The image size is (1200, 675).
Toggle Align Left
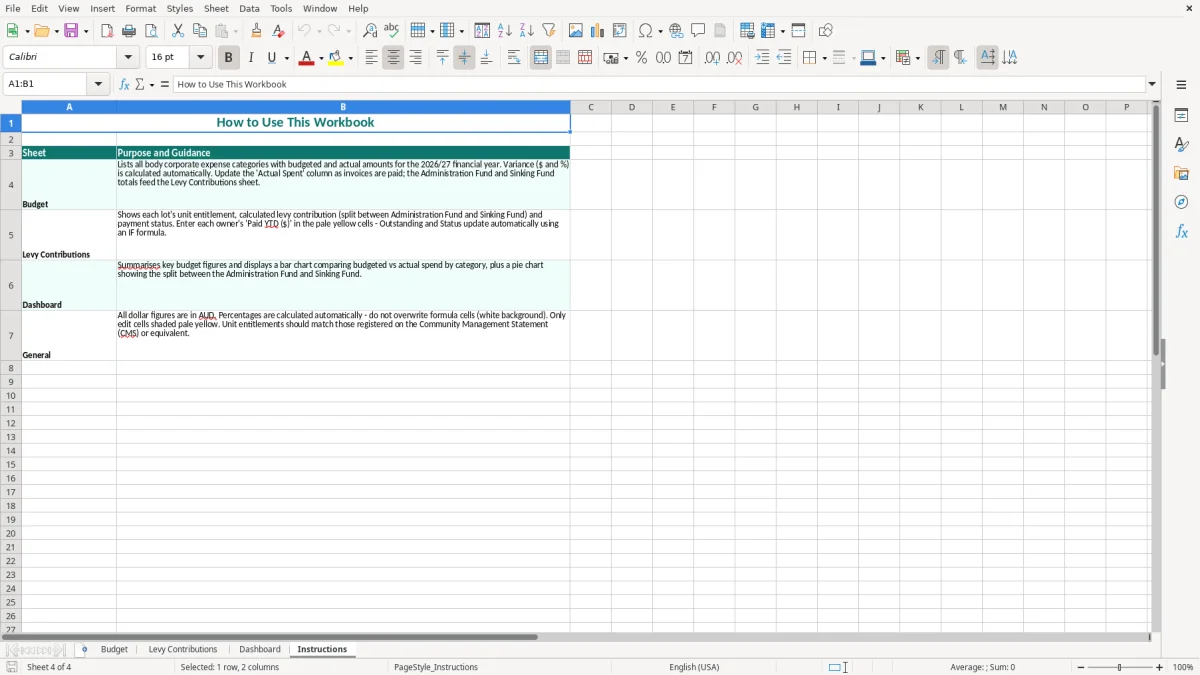click(371, 58)
